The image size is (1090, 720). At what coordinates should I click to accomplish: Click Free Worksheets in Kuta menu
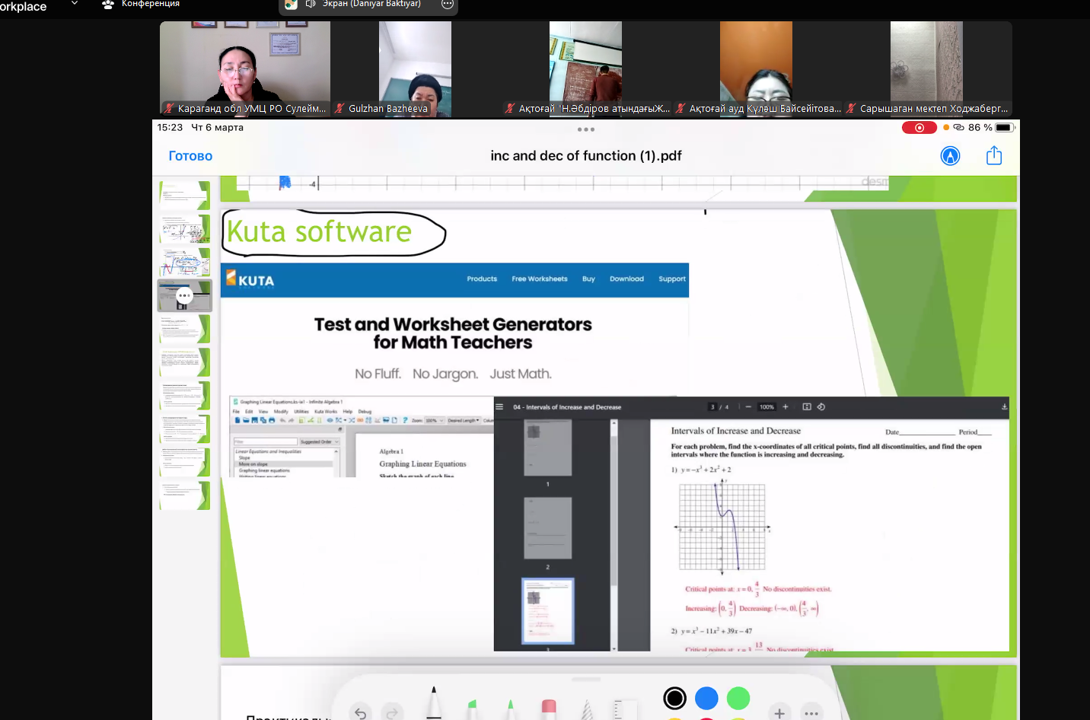pos(539,279)
